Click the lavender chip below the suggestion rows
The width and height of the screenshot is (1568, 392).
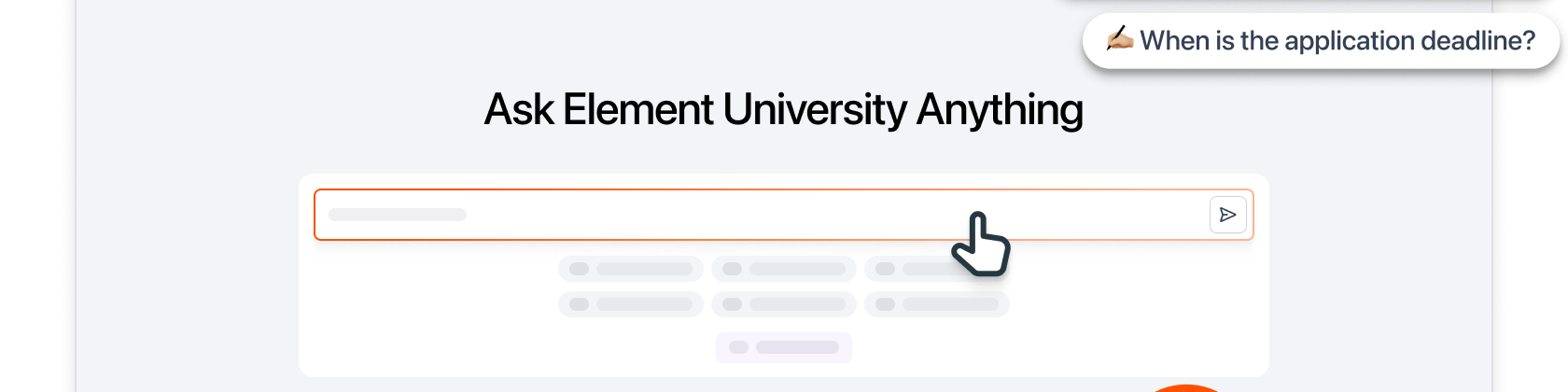click(784, 347)
